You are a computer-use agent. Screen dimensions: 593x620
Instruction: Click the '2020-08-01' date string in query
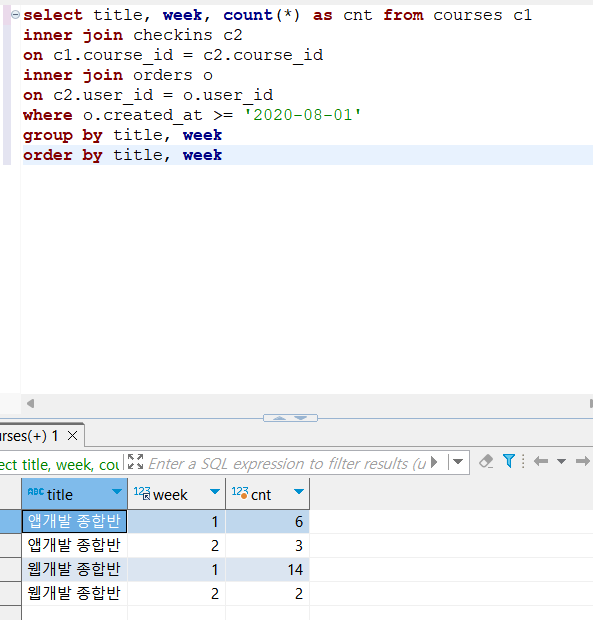coord(303,115)
